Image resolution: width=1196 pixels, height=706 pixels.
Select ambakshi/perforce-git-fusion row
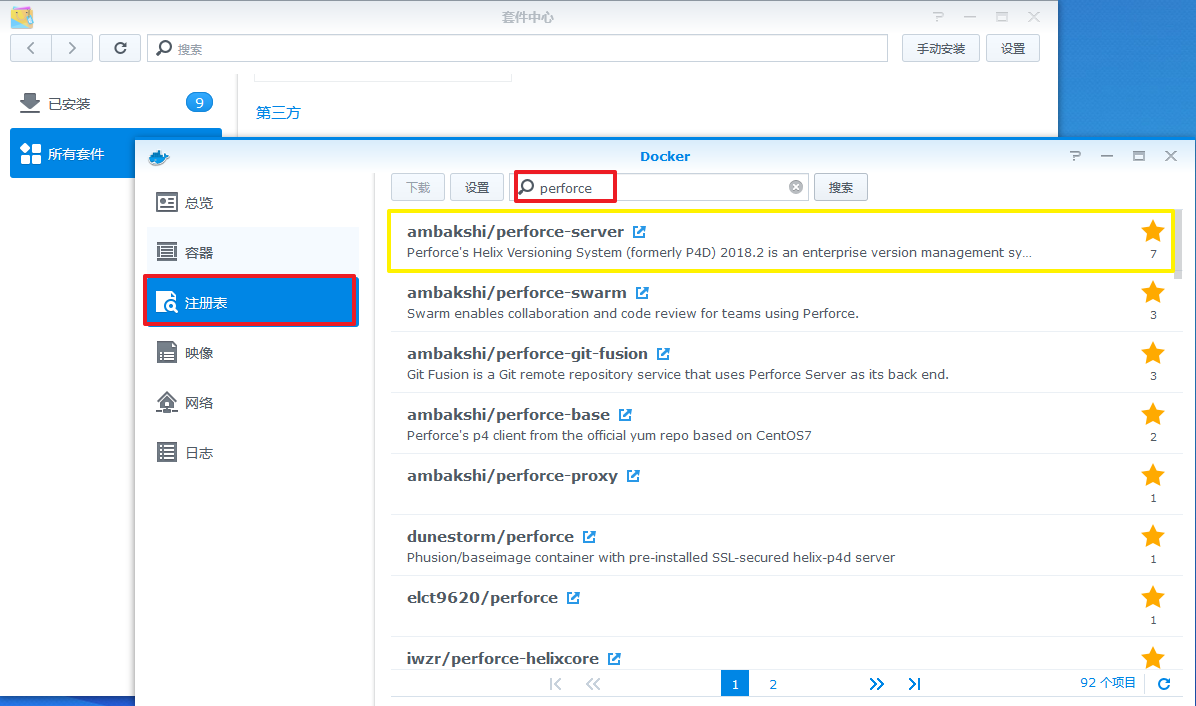pos(781,363)
